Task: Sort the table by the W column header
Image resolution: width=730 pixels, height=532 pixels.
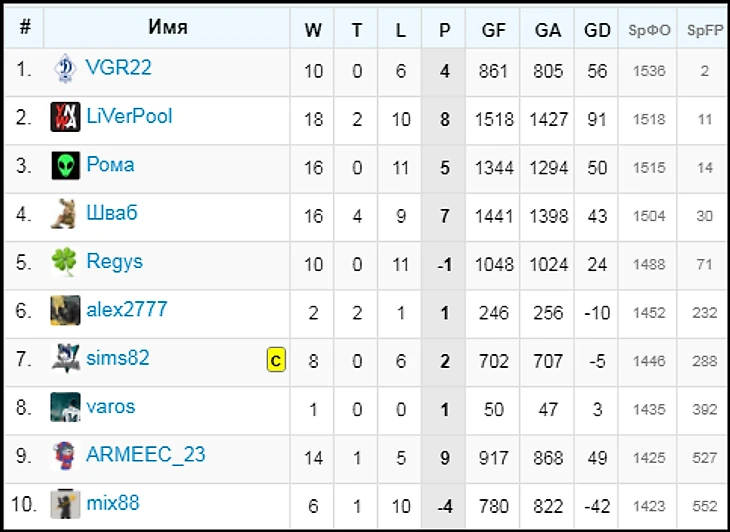Action: pos(313,30)
